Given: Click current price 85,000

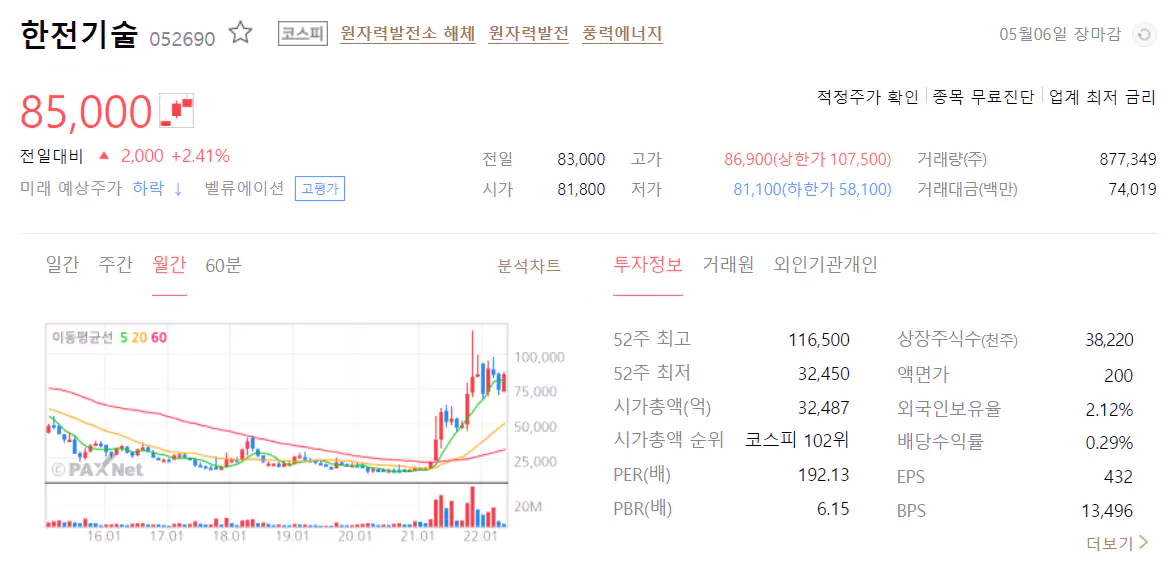Looking at the screenshot, I should 87,112.
